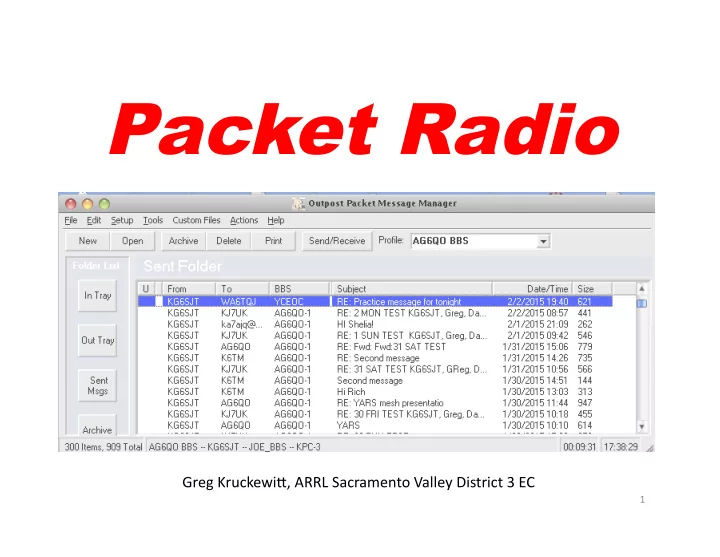Click the date 2/1/2015 21:09 cell
720x557 pixels.
(x=538, y=324)
